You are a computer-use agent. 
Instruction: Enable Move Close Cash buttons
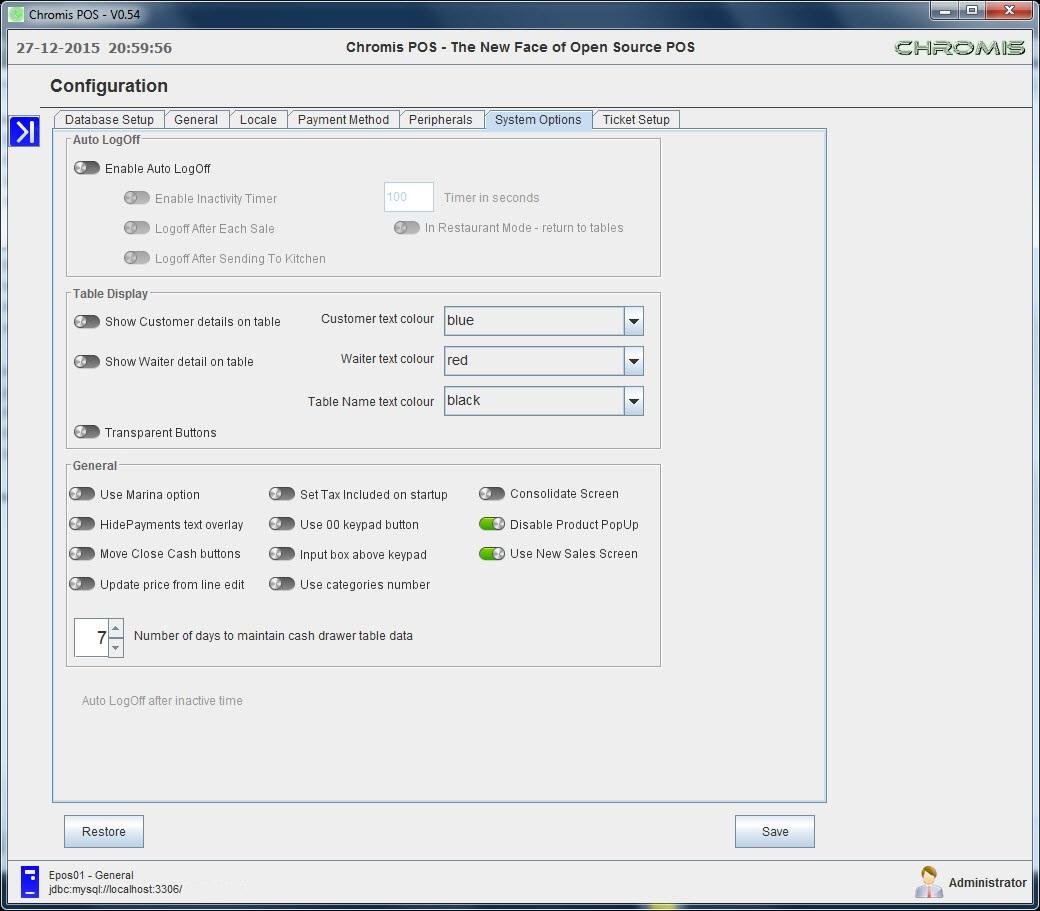(x=82, y=554)
